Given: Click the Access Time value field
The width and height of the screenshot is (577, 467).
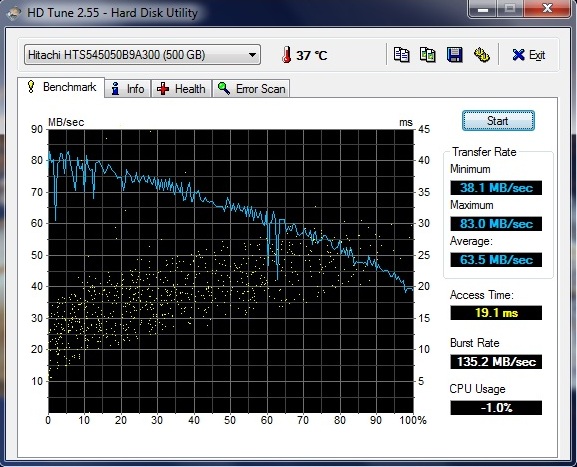Looking at the screenshot, I should [496, 313].
